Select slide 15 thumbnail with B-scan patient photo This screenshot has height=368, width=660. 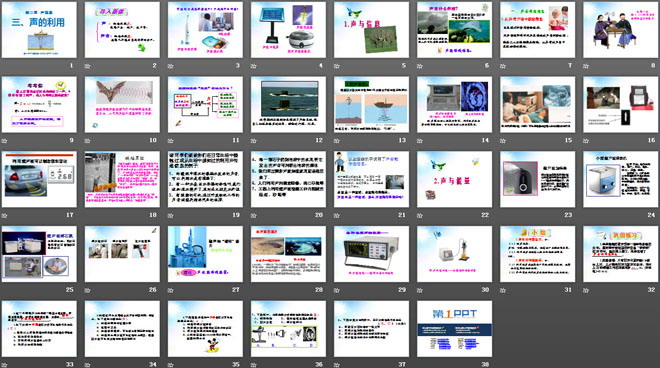coord(538,104)
